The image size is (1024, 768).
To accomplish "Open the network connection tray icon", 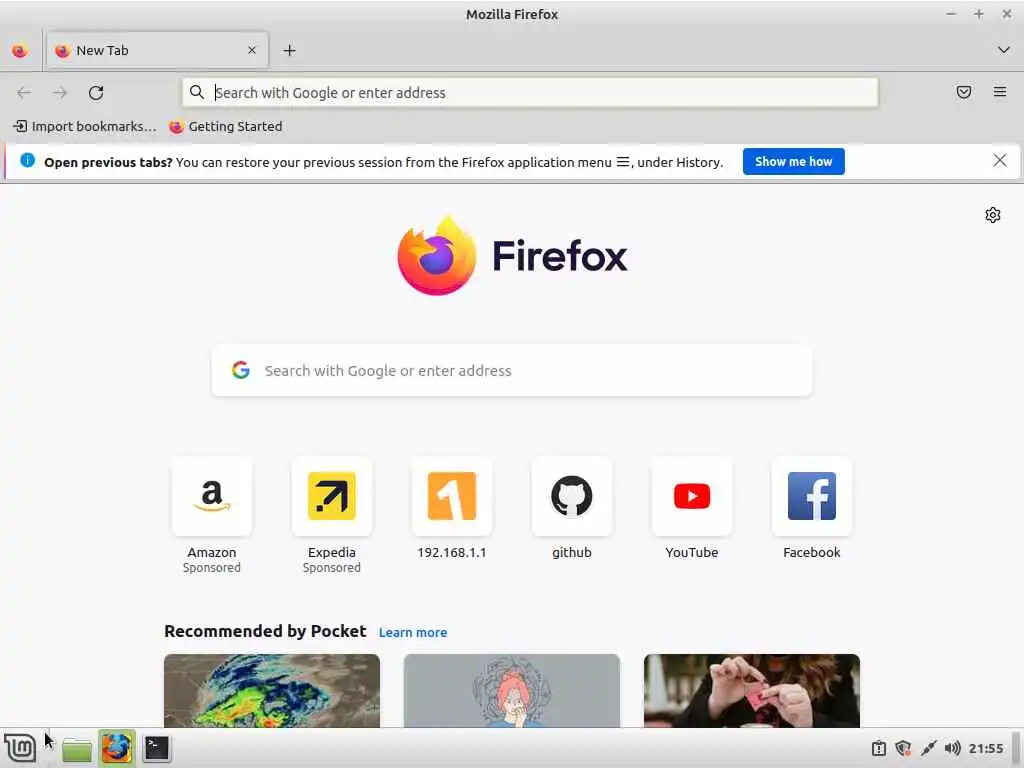I will coord(928,748).
